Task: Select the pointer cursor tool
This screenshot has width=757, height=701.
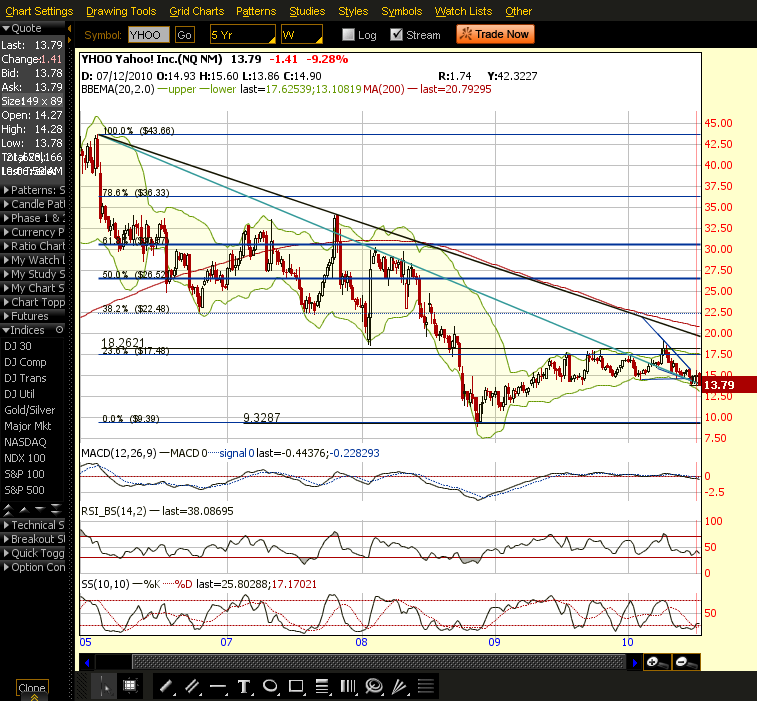Action: (105, 686)
